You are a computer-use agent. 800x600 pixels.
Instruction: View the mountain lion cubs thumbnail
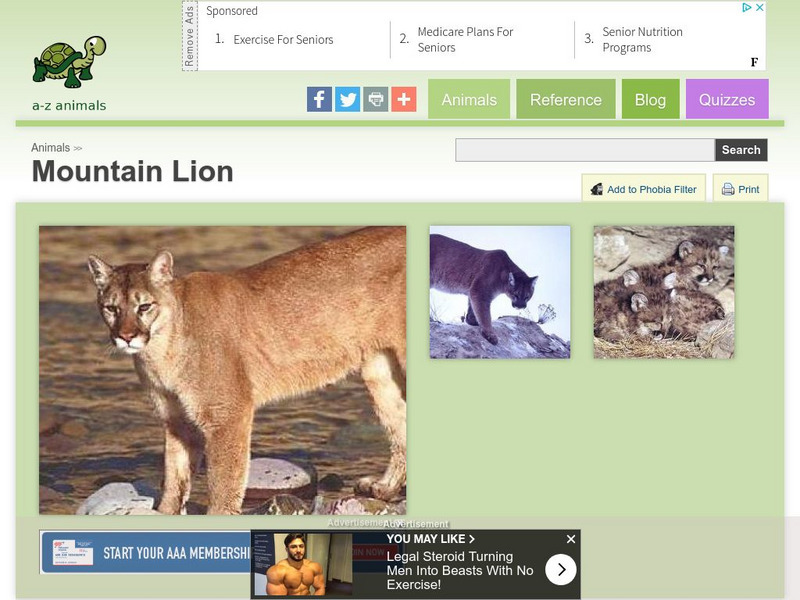click(x=664, y=292)
